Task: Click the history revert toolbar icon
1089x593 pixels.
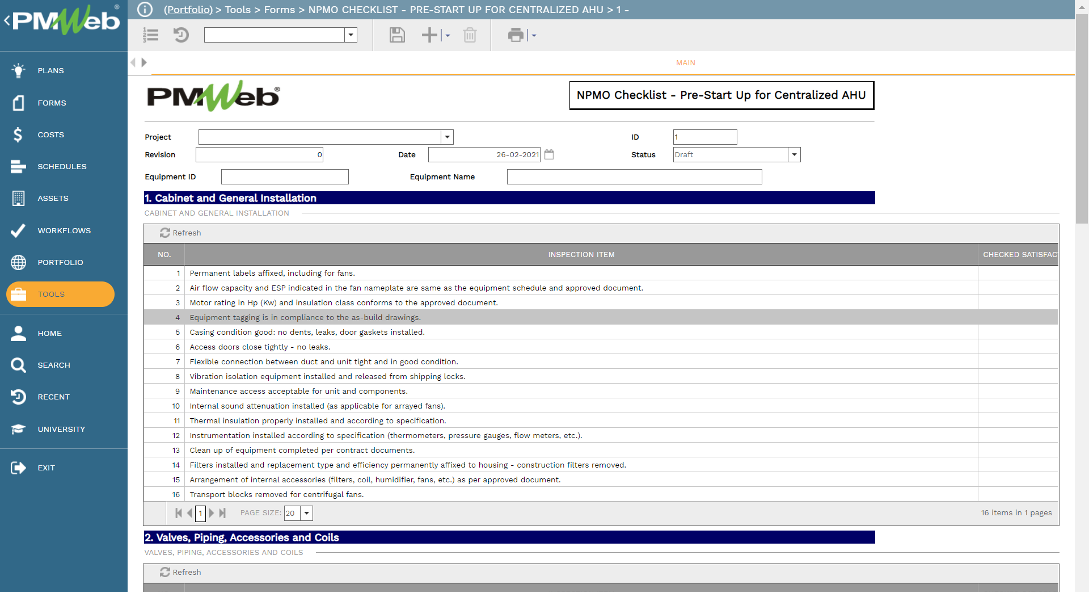Action: click(181, 35)
